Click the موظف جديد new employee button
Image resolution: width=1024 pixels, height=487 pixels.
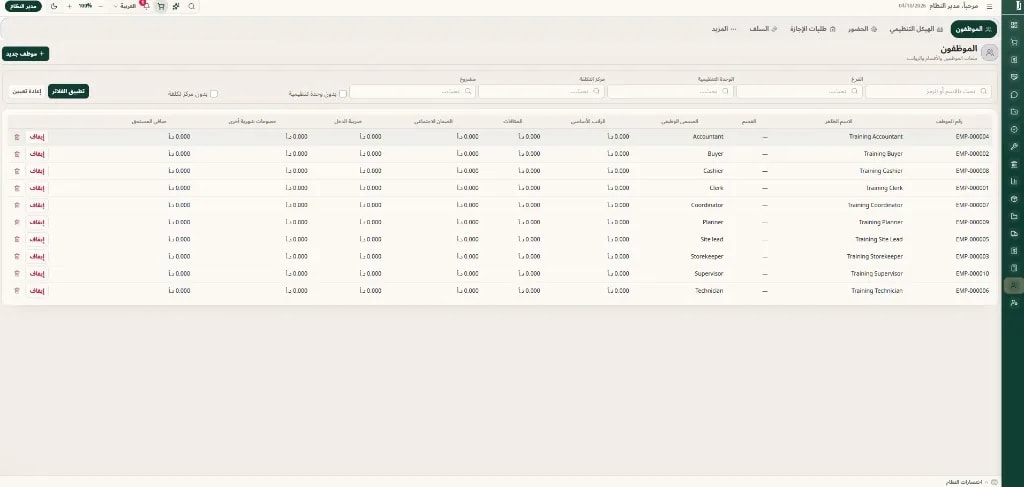click(25, 54)
